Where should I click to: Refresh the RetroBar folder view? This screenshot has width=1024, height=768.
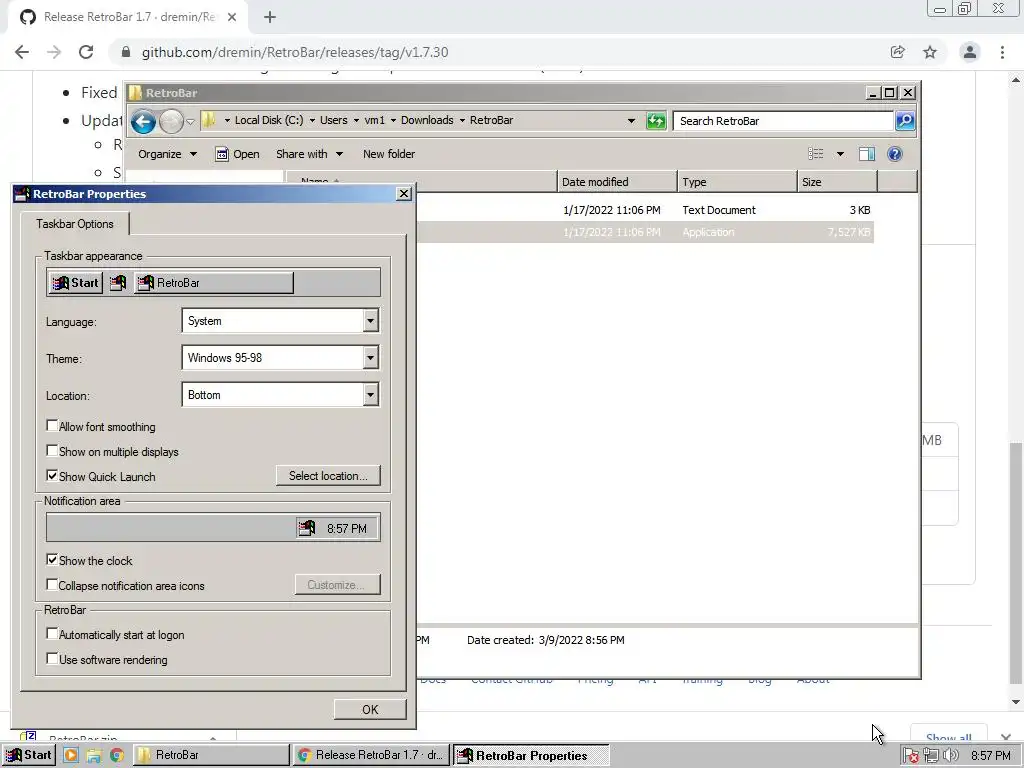pyautogui.click(x=656, y=121)
